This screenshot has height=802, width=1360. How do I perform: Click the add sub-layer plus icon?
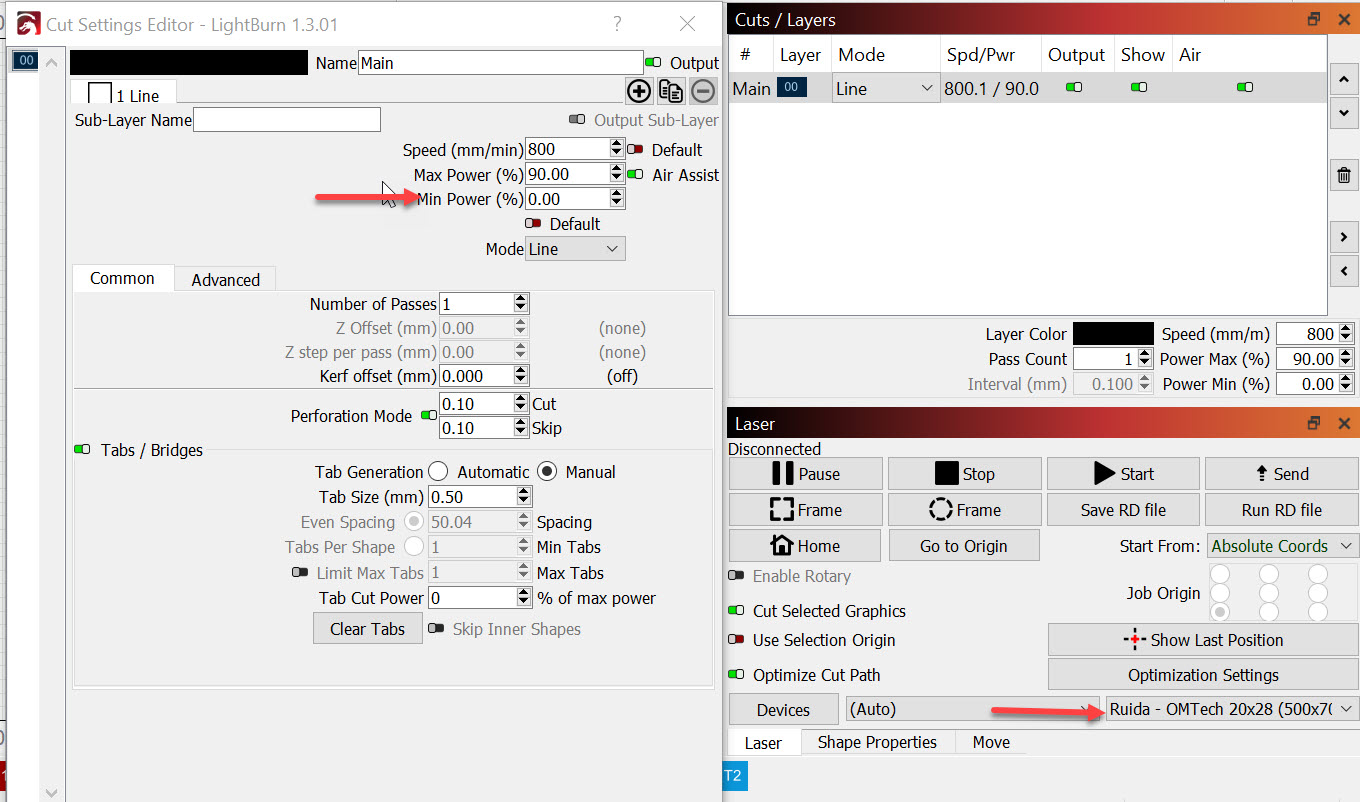click(x=638, y=92)
